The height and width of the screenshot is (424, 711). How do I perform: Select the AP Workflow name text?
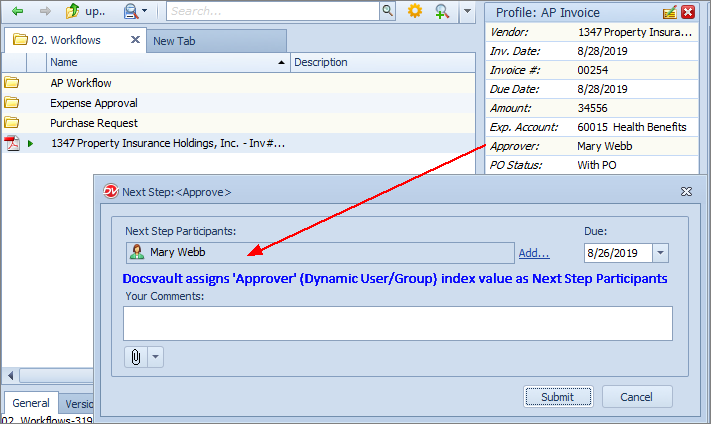coord(81,83)
